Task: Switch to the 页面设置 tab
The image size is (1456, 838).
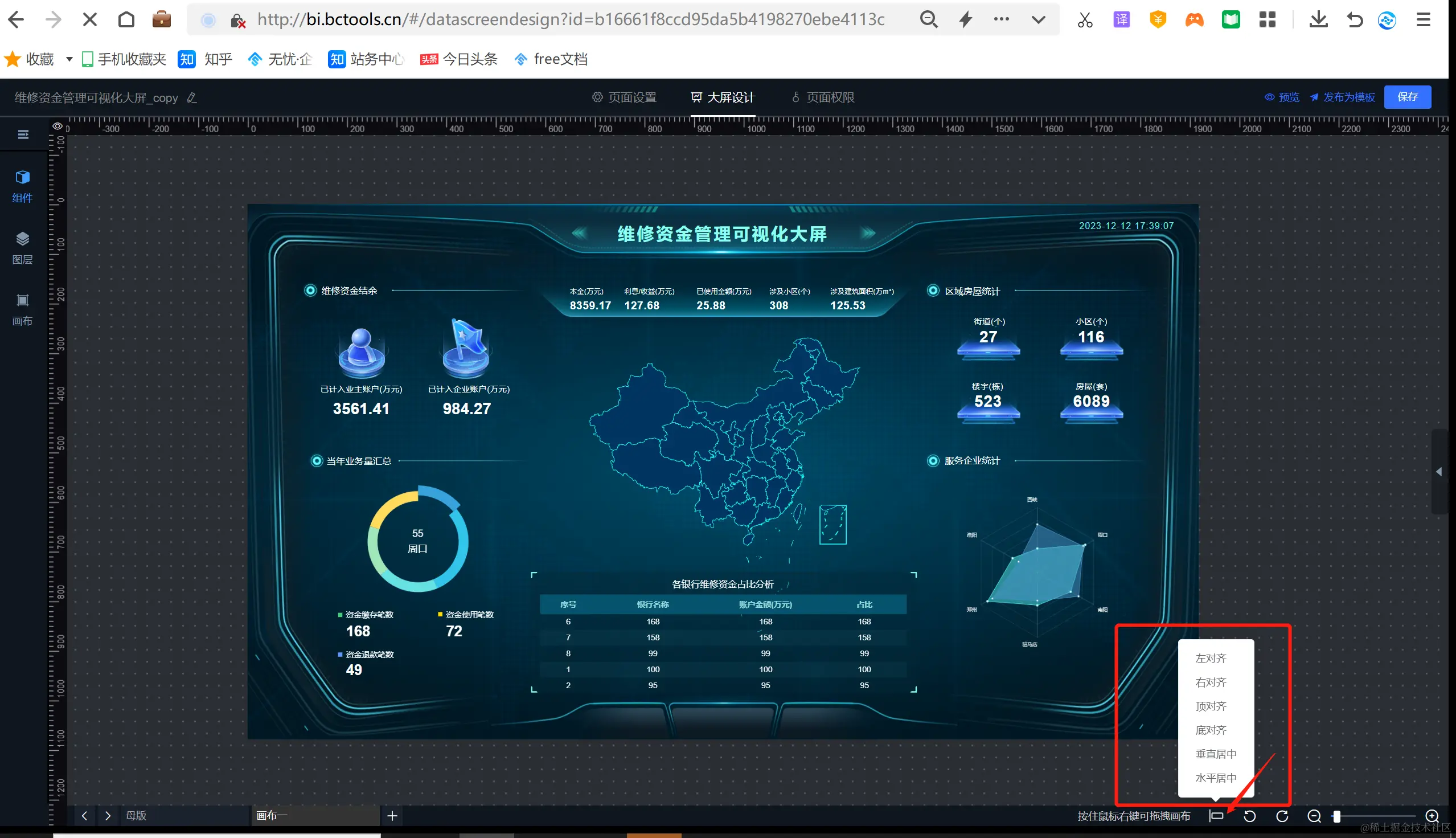Action: [625, 97]
